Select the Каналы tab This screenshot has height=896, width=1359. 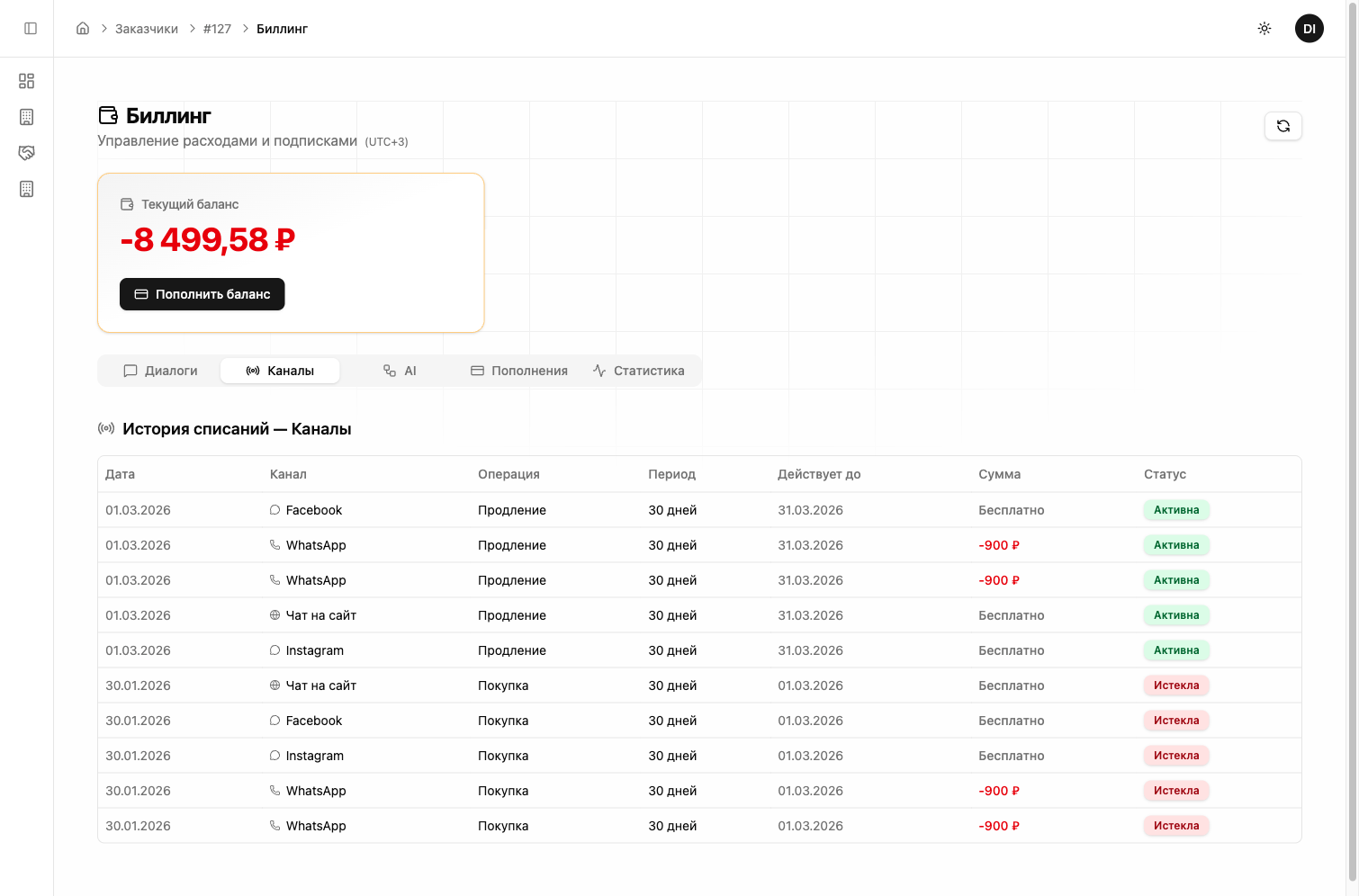point(280,371)
